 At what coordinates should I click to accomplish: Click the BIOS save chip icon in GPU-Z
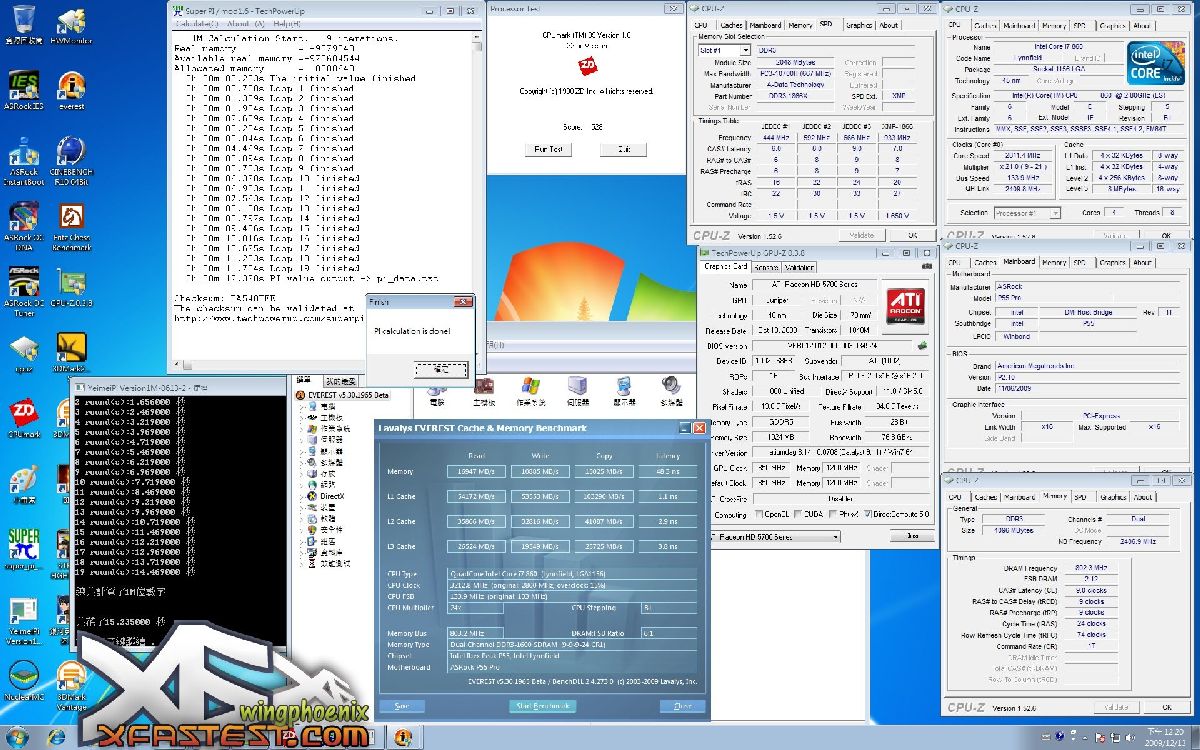[x=922, y=346]
